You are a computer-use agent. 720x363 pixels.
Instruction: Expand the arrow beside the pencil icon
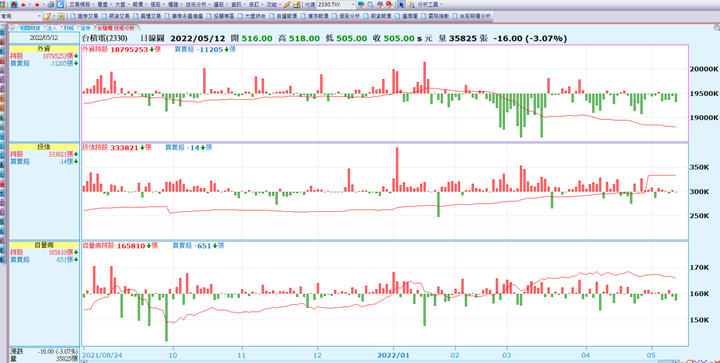tap(54, 16)
